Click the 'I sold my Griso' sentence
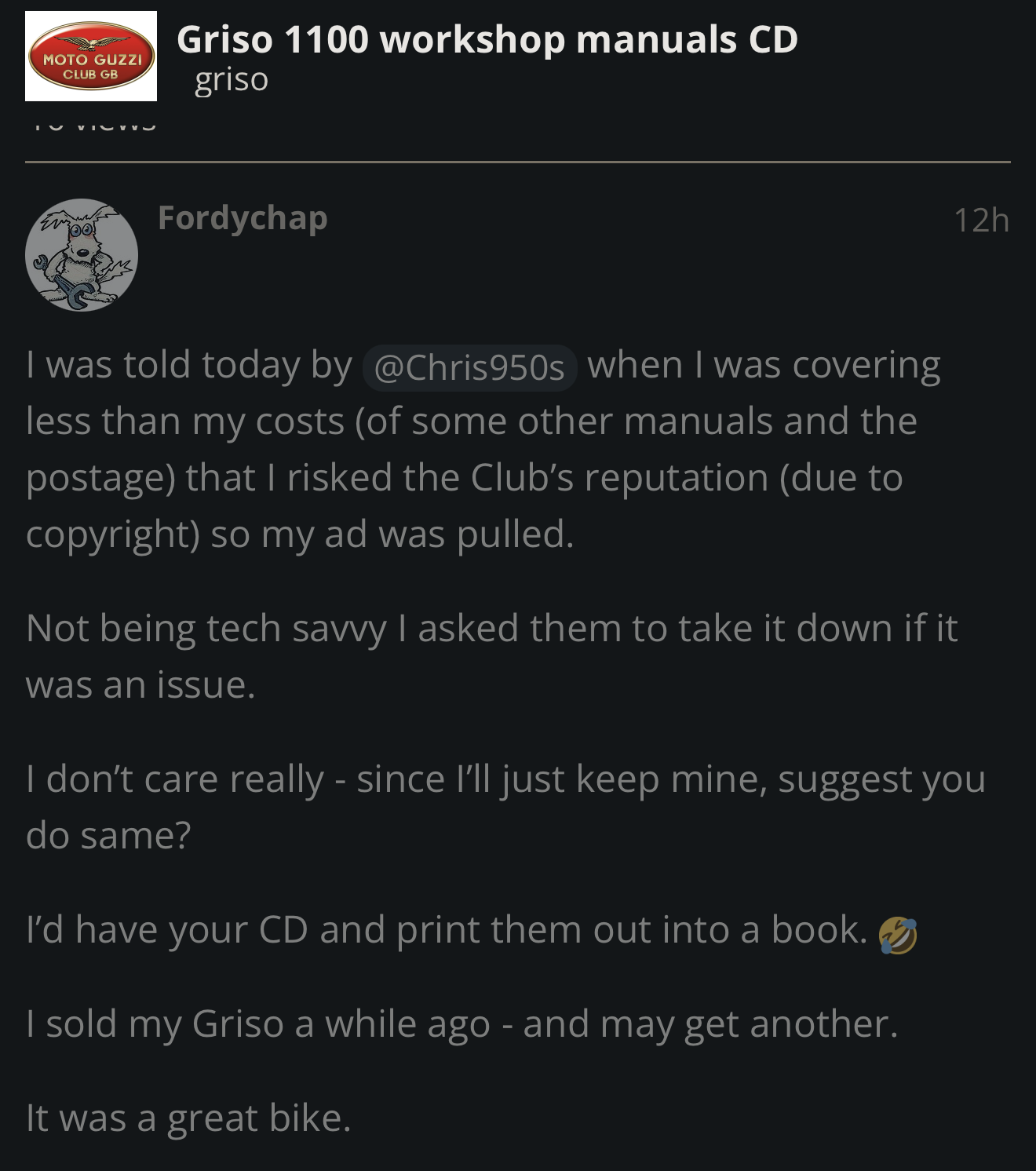1036x1171 pixels. pyautogui.click(x=461, y=1024)
